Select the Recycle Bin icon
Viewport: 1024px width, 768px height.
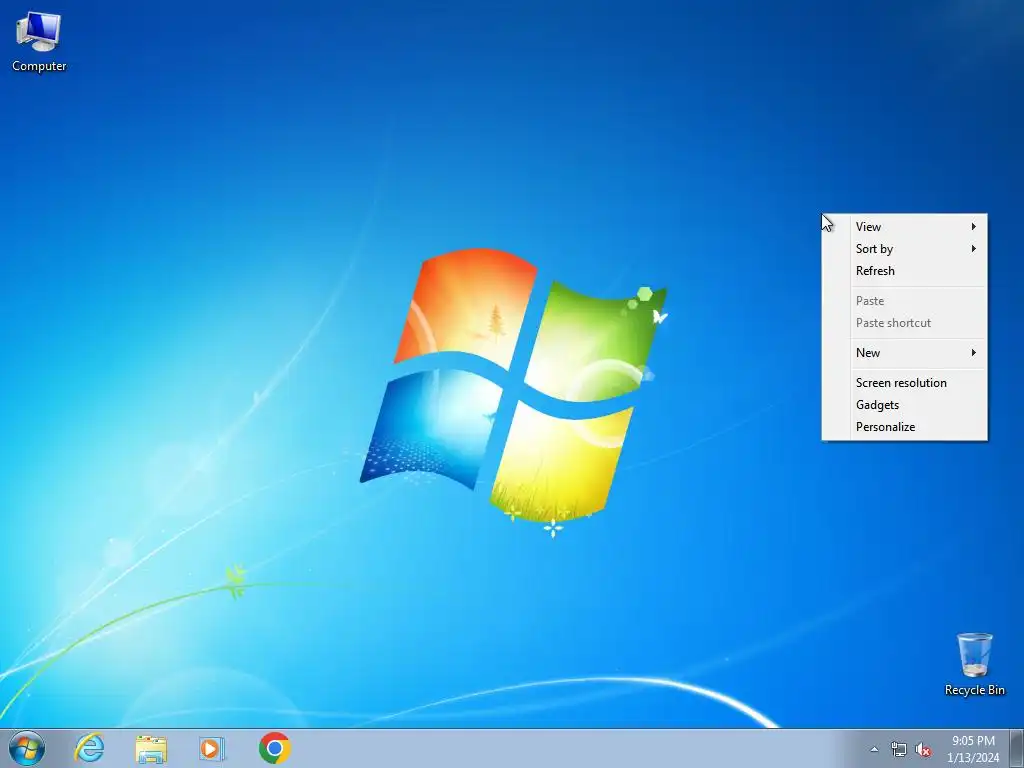[x=974, y=664]
